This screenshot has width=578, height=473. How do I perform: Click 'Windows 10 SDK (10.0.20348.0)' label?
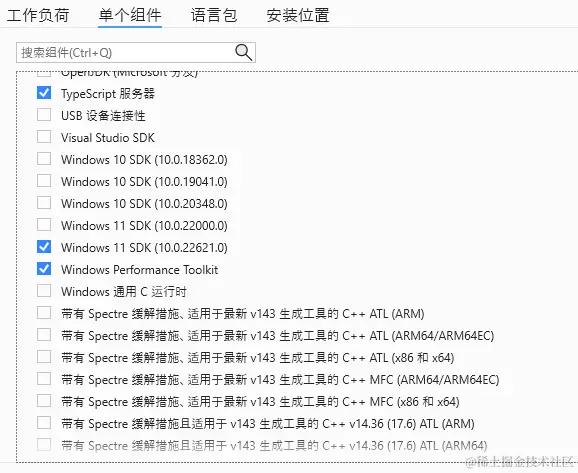[144, 204]
